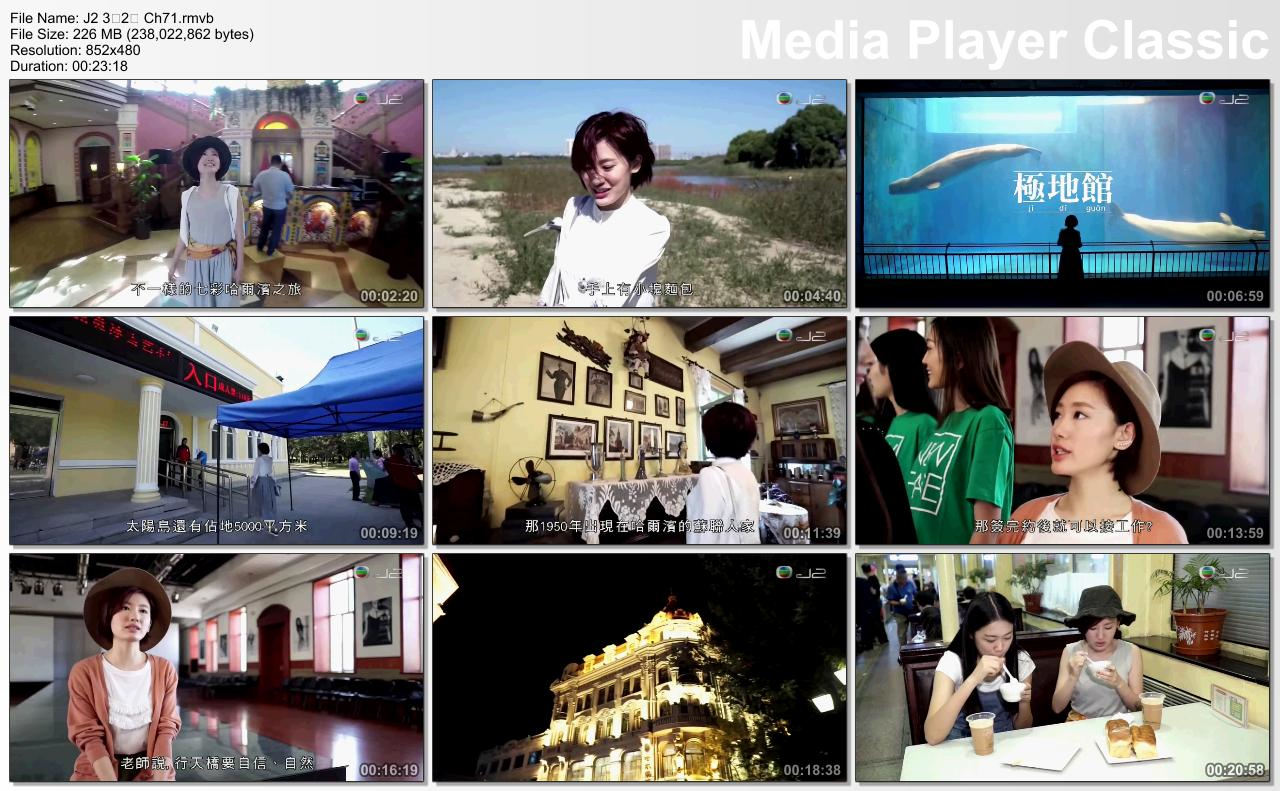Click the 00:18:38 timestamp
The image size is (1280, 791).
812,770
